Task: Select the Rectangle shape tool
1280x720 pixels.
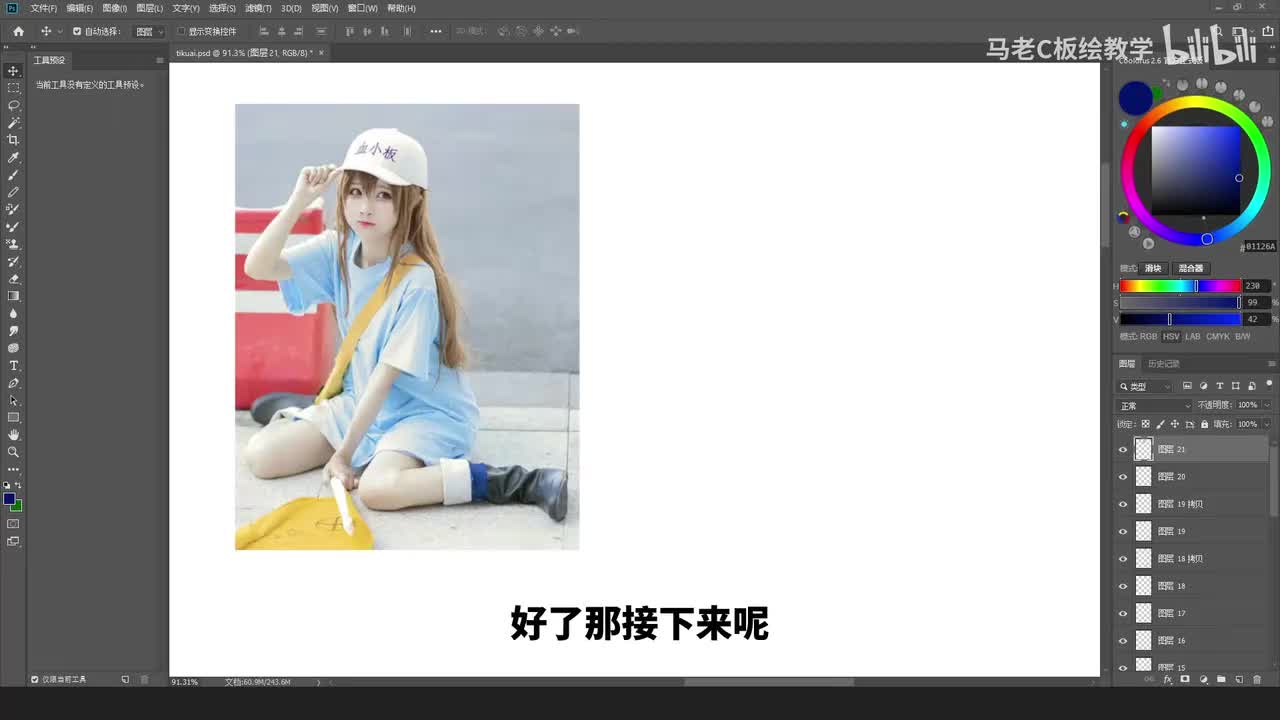Action: tap(13, 417)
